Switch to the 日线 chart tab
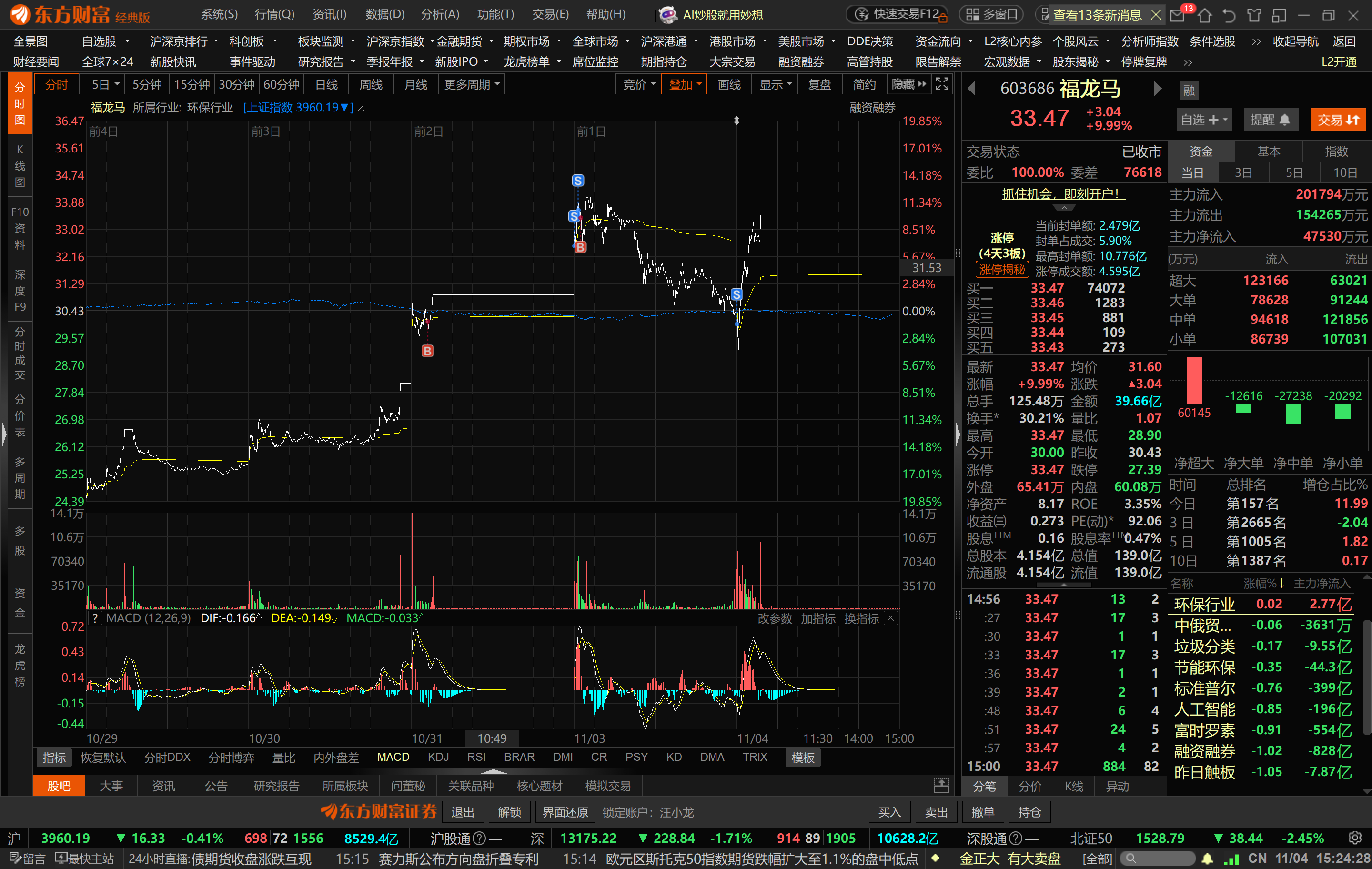This screenshot has width=1372, height=869. pos(326,84)
